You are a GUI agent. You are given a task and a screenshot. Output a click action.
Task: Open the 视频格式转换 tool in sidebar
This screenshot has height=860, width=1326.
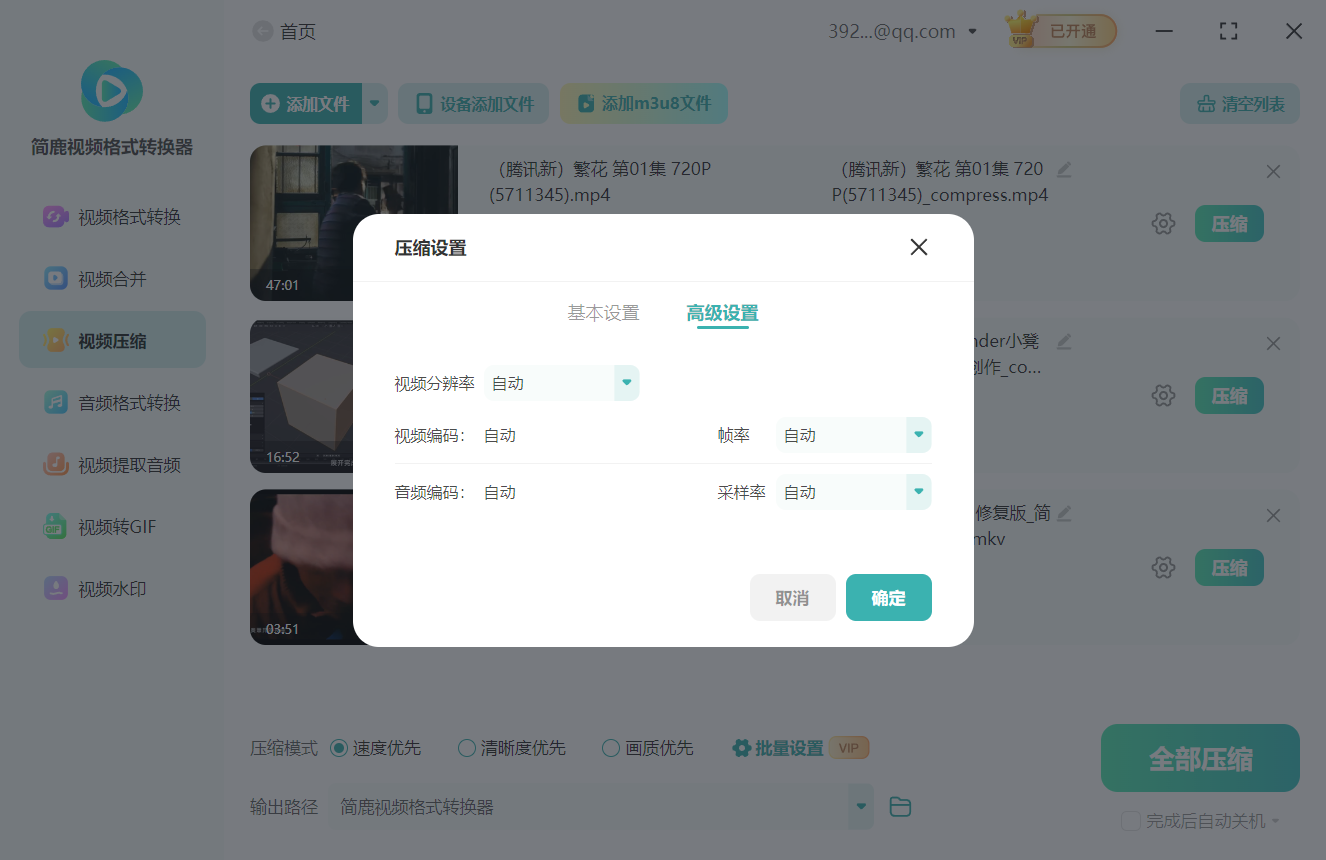tap(112, 215)
